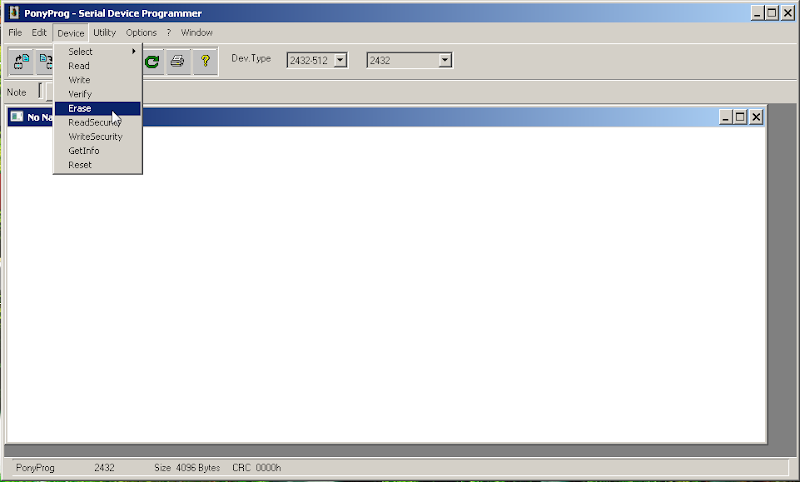
Task: Choose Verify from the Device menu
Action: (97, 94)
